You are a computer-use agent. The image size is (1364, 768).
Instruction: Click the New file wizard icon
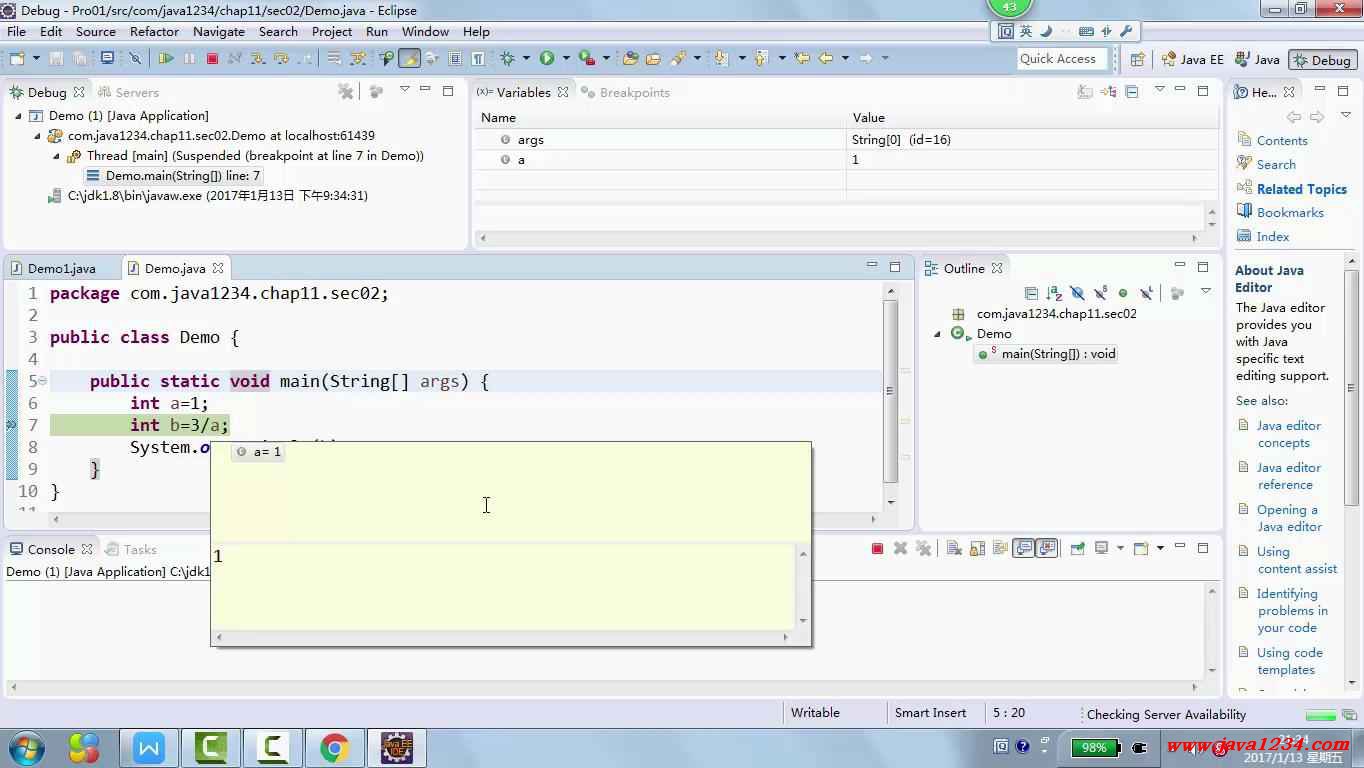pyautogui.click(x=17, y=59)
